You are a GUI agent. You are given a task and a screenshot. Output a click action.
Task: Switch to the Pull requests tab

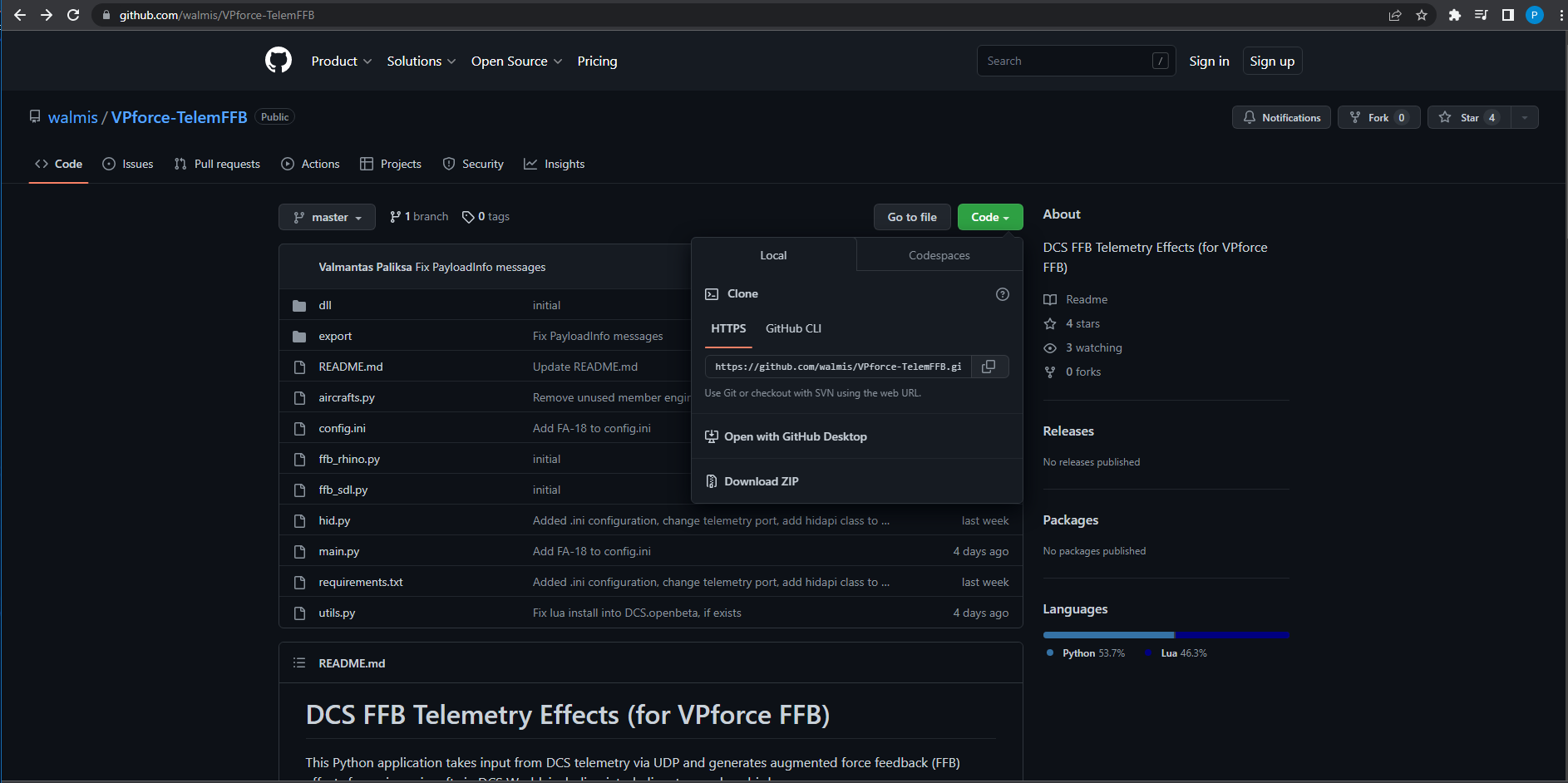click(x=217, y=164)
